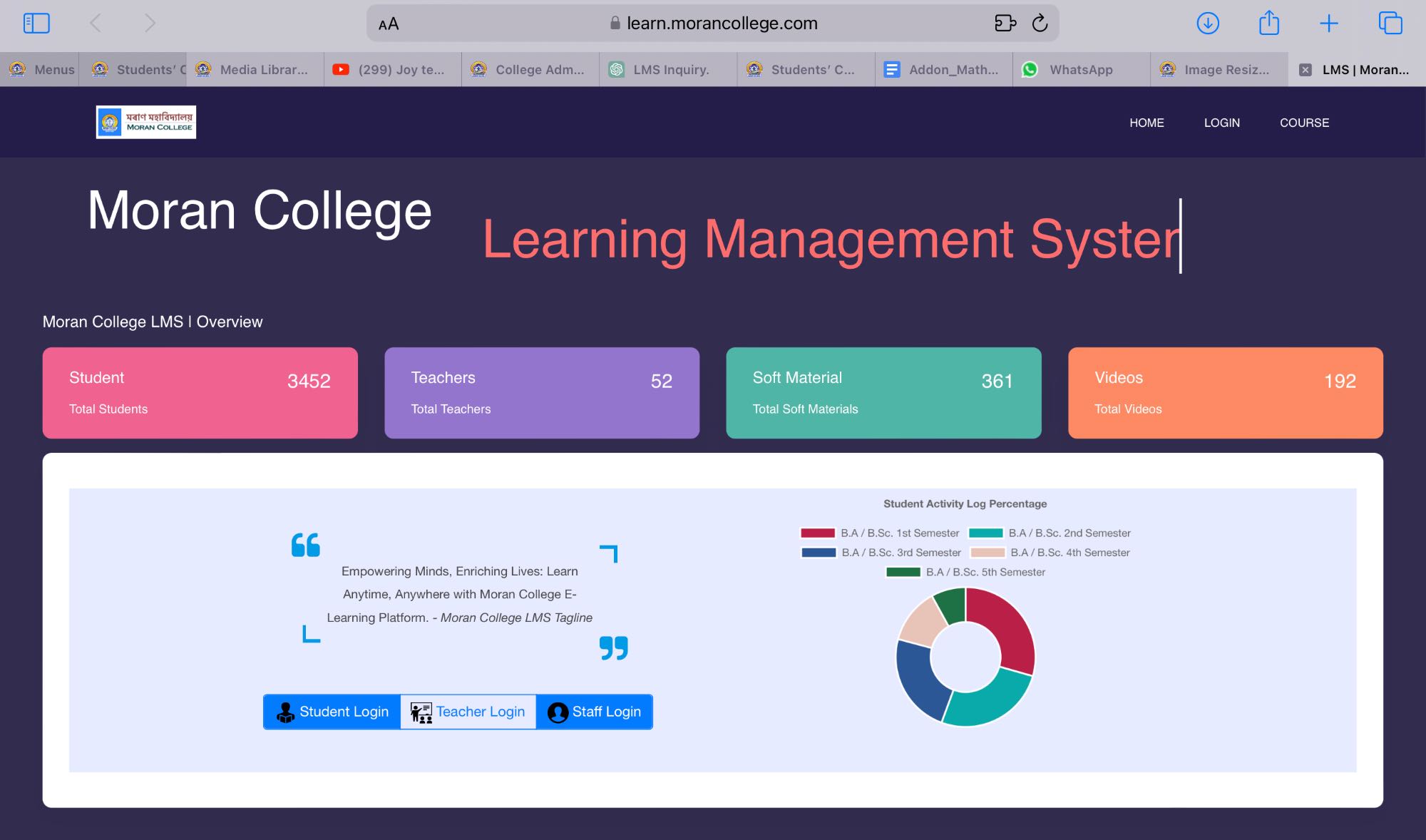Toggle B.A / B.Sc. 4th Semester legend swatch

(x=988, y=553)
